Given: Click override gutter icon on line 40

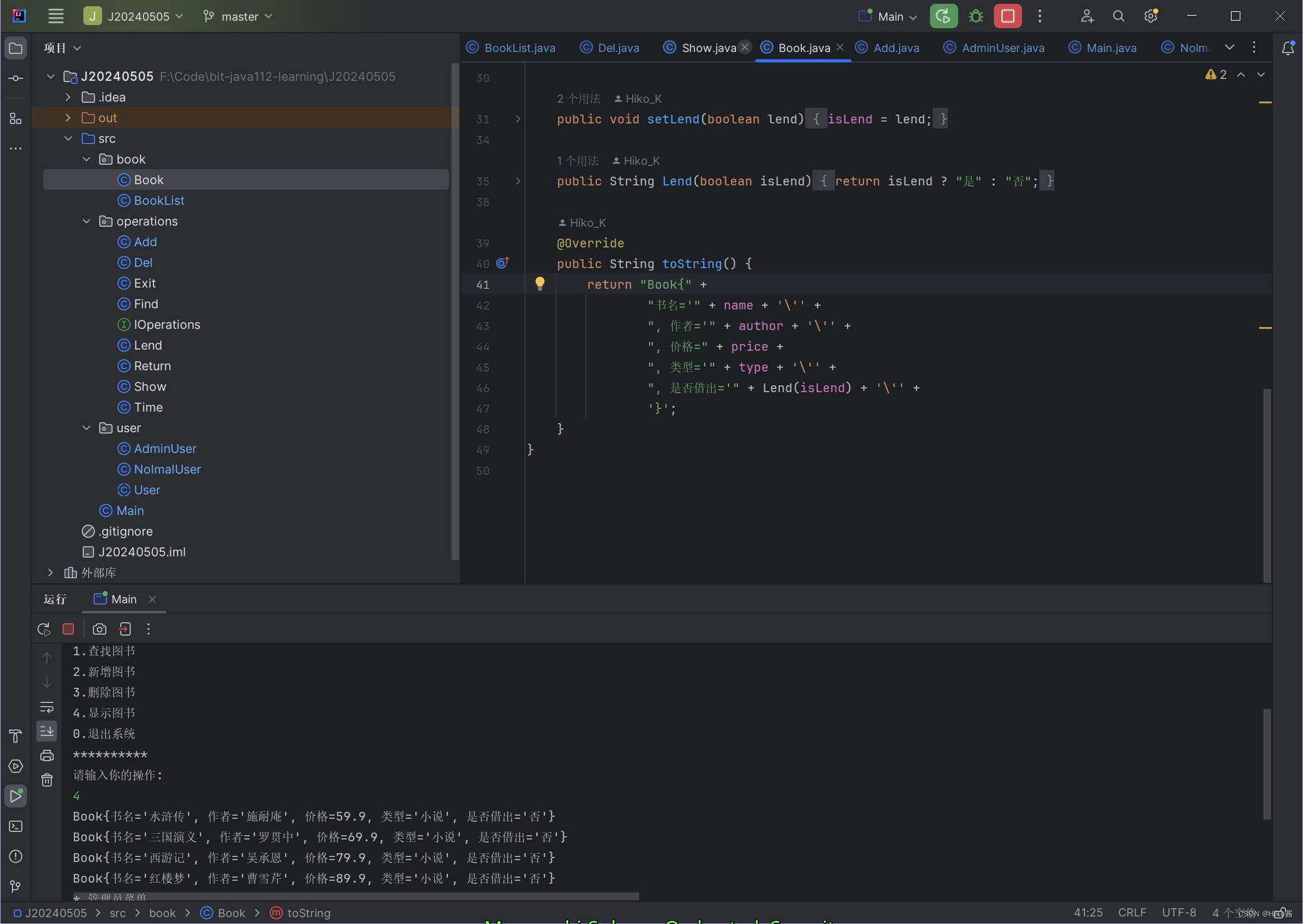Looking at the screenshot, I should tap(502, 263).
